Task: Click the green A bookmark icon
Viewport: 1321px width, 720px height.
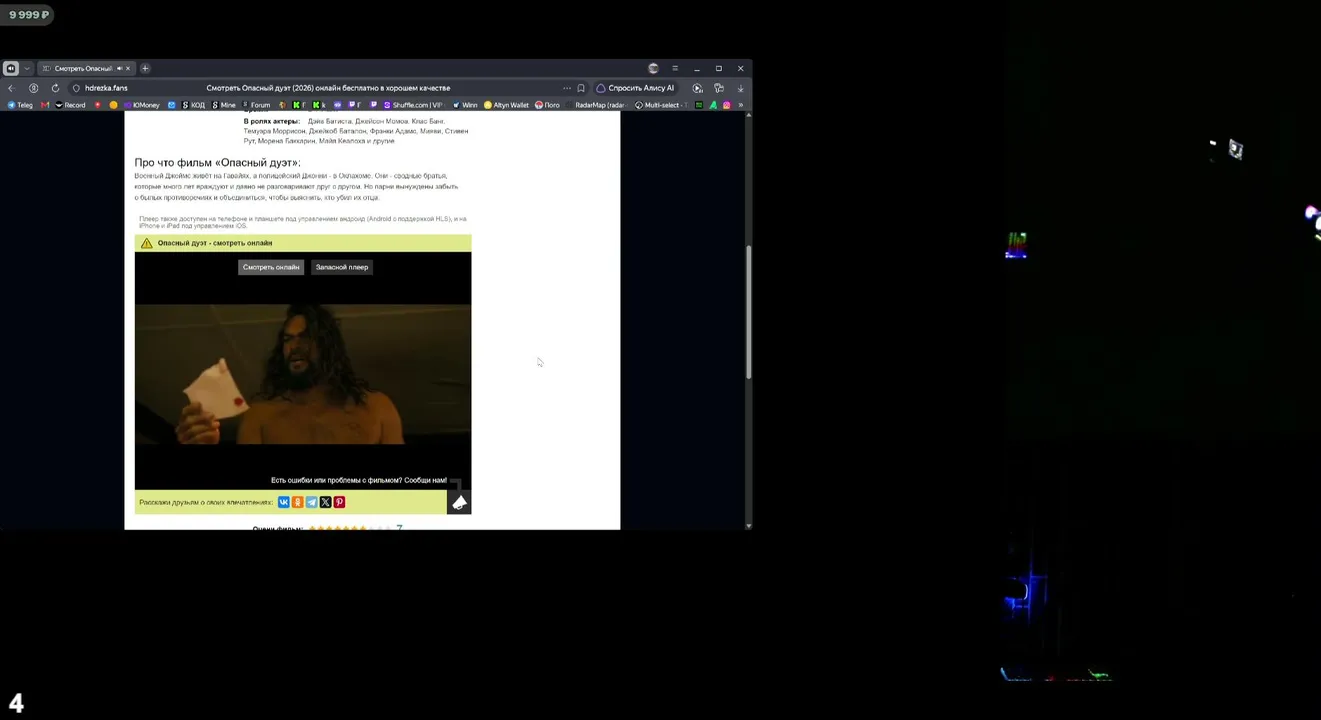Action: pos(713,105)
